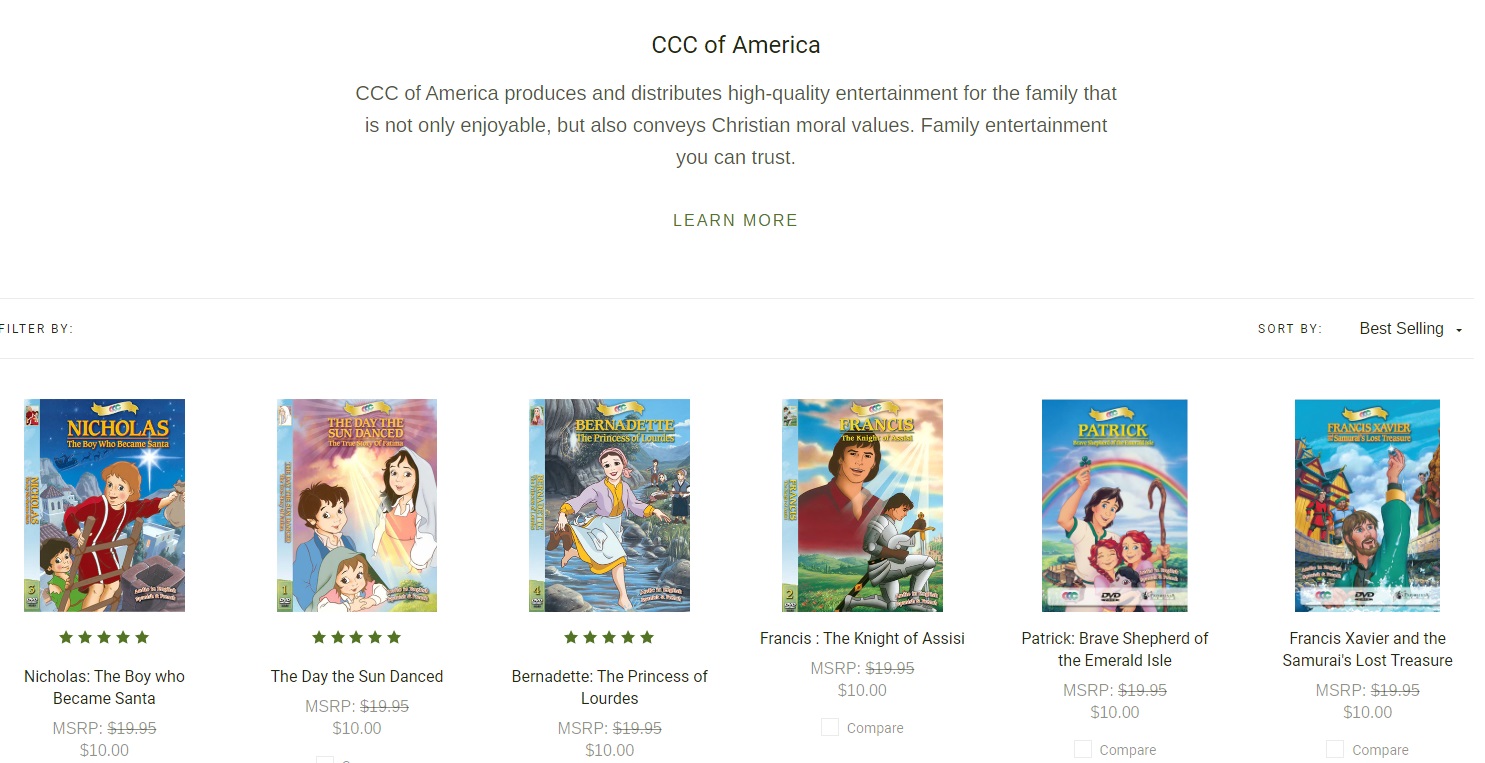Screen dimensions: 1485x763
Task: Open Patrick Brave Shepherd DVD cover
Action: point(1114,505)
